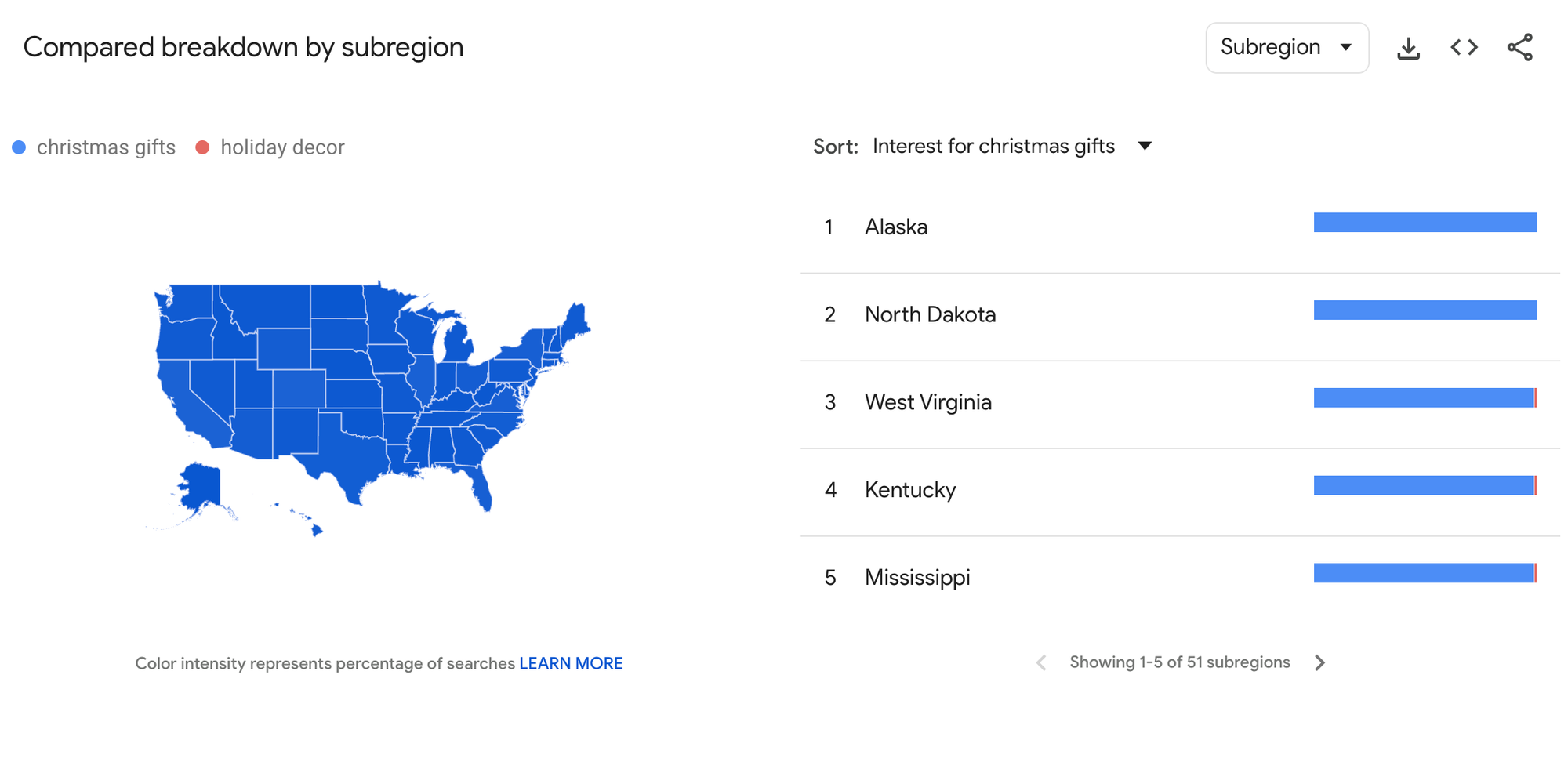Go to previous page of subregions

point(1040,662)
